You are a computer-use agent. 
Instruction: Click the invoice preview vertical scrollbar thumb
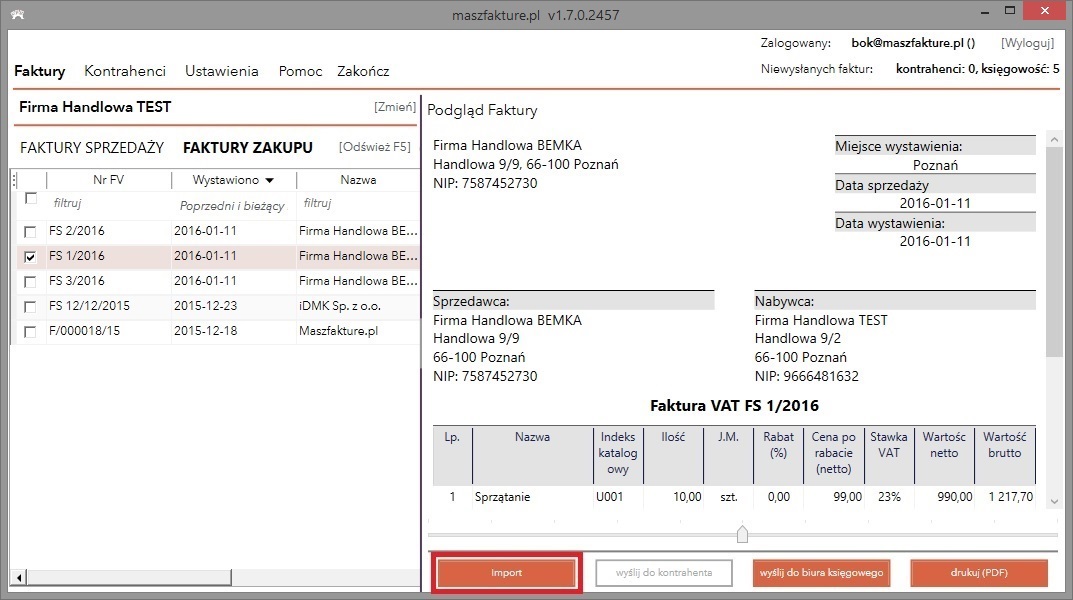(x=1054, y=252)
